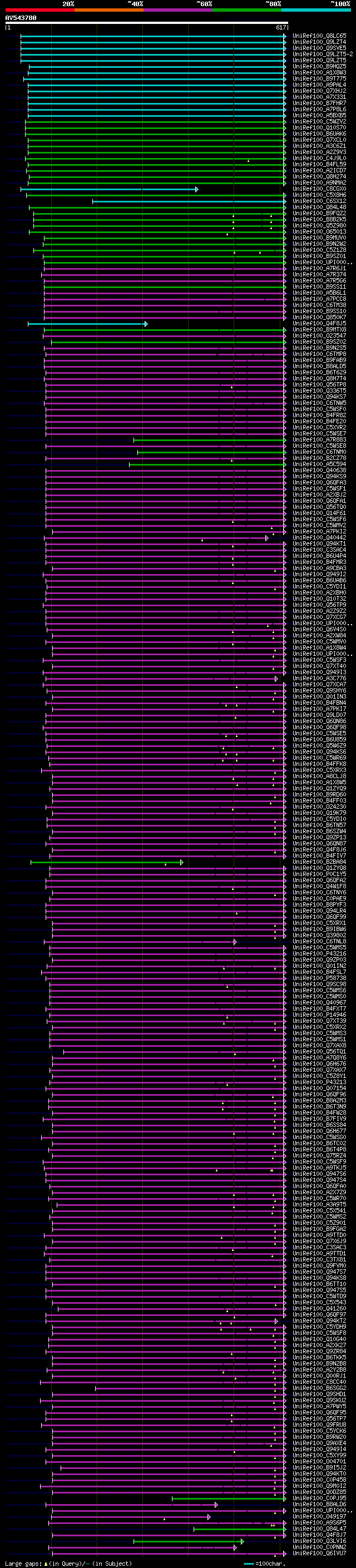
Task: Click the green alignment bar for UniRef100_B2BA04
Action: (x=106, y=863)
